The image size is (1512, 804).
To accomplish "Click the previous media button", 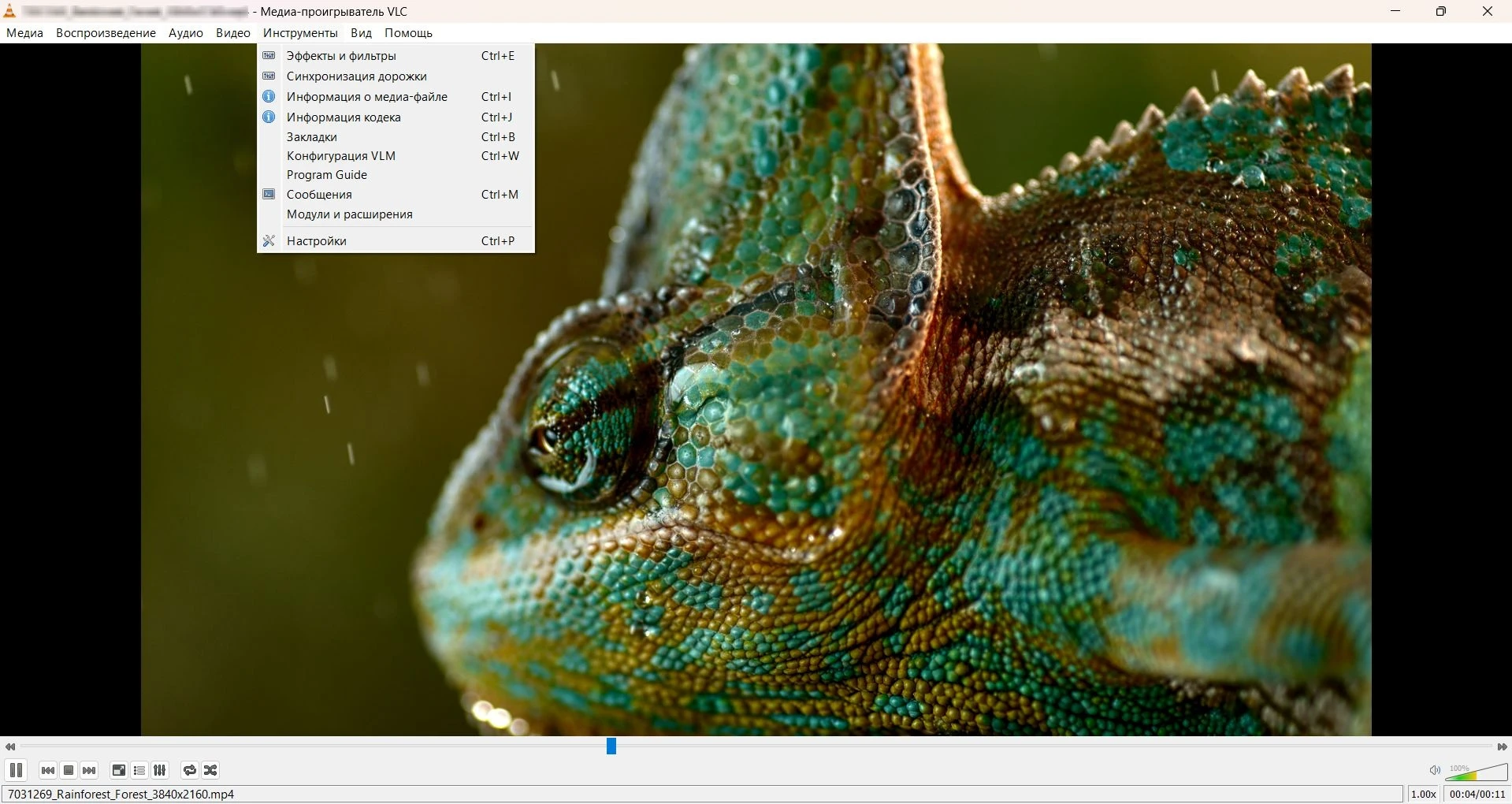I will [x=48, y=770].
